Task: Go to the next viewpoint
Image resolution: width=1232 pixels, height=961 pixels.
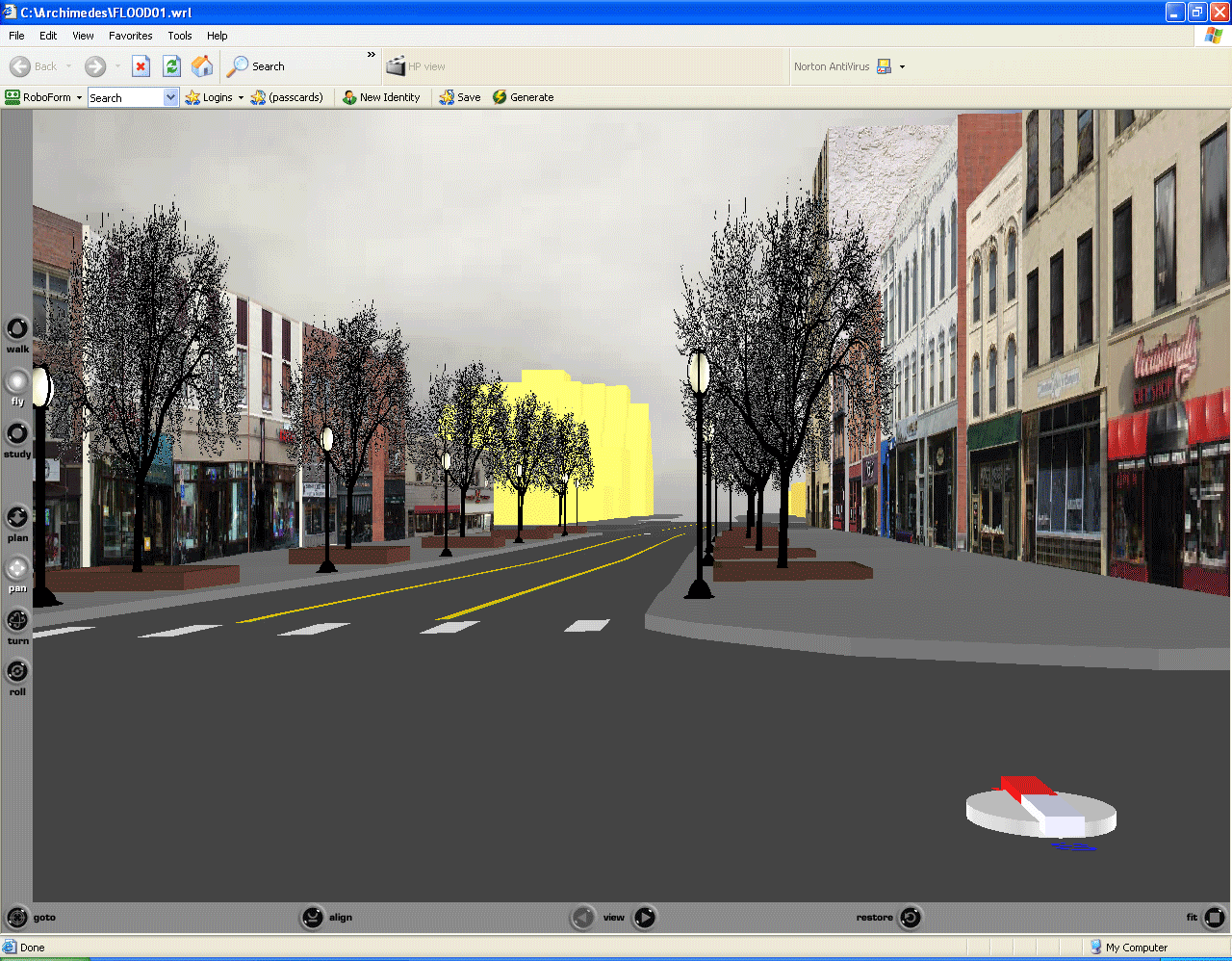Action: click(x=645, y=918)
